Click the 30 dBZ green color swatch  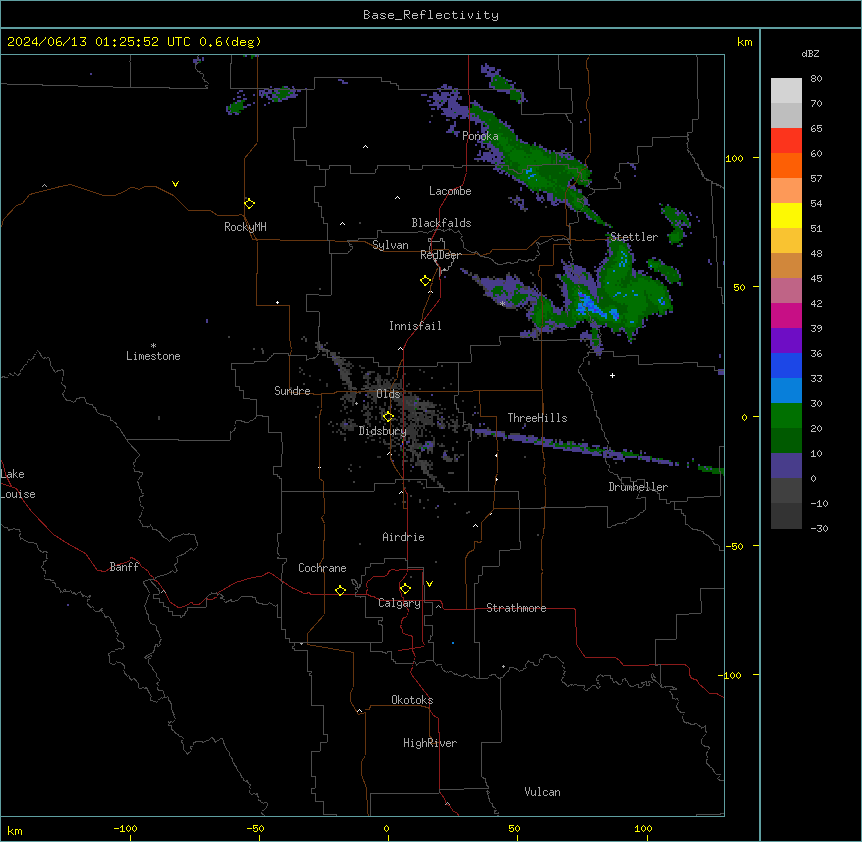(x=786, y=416)
